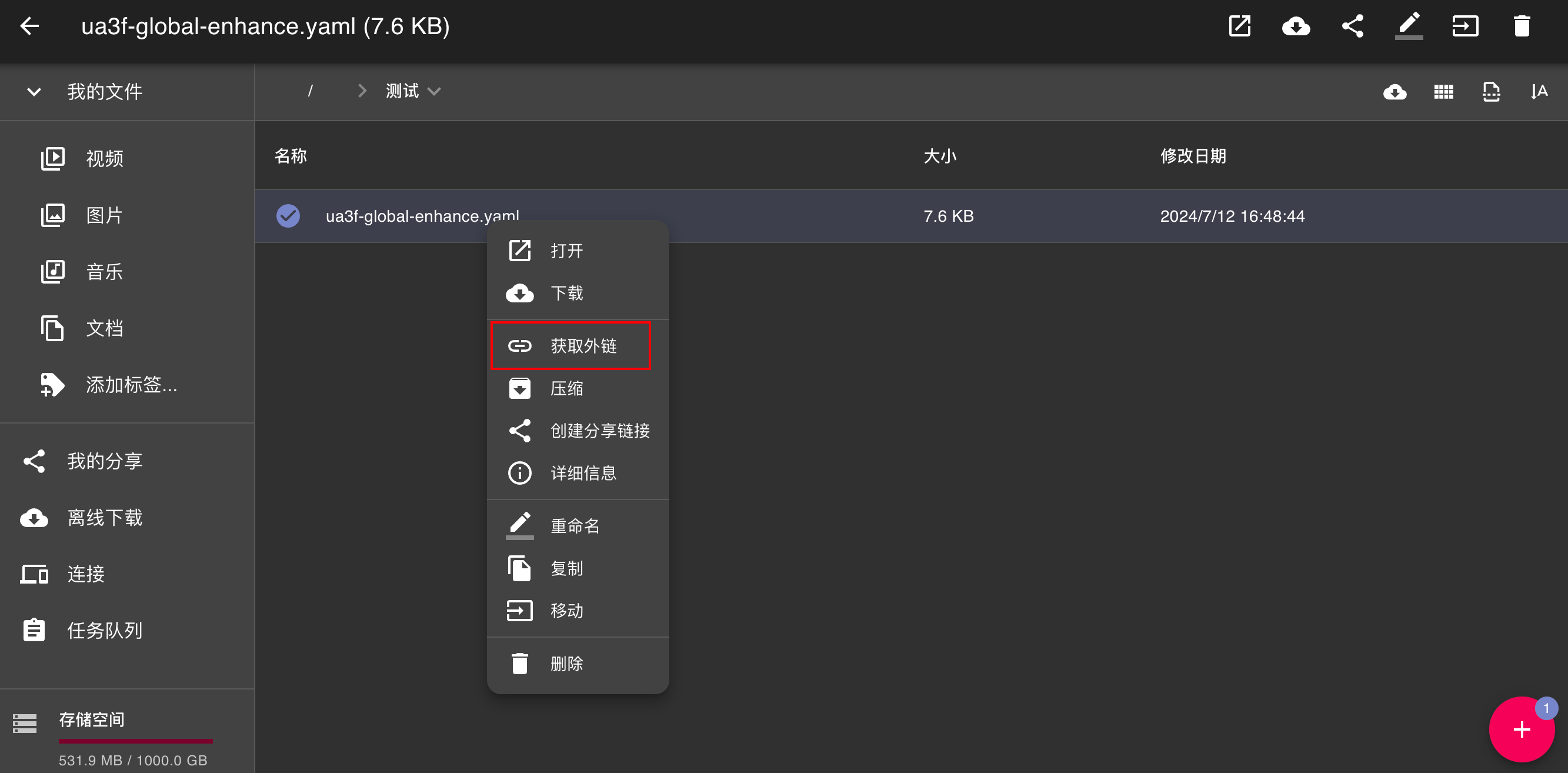Click the back arrow in top bar

pos(29,26)
